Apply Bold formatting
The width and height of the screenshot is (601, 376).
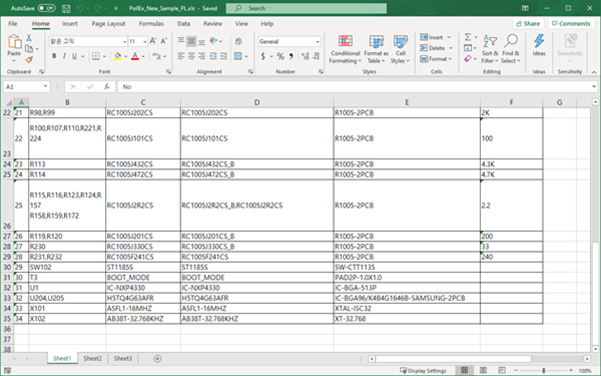pos(54,56)
